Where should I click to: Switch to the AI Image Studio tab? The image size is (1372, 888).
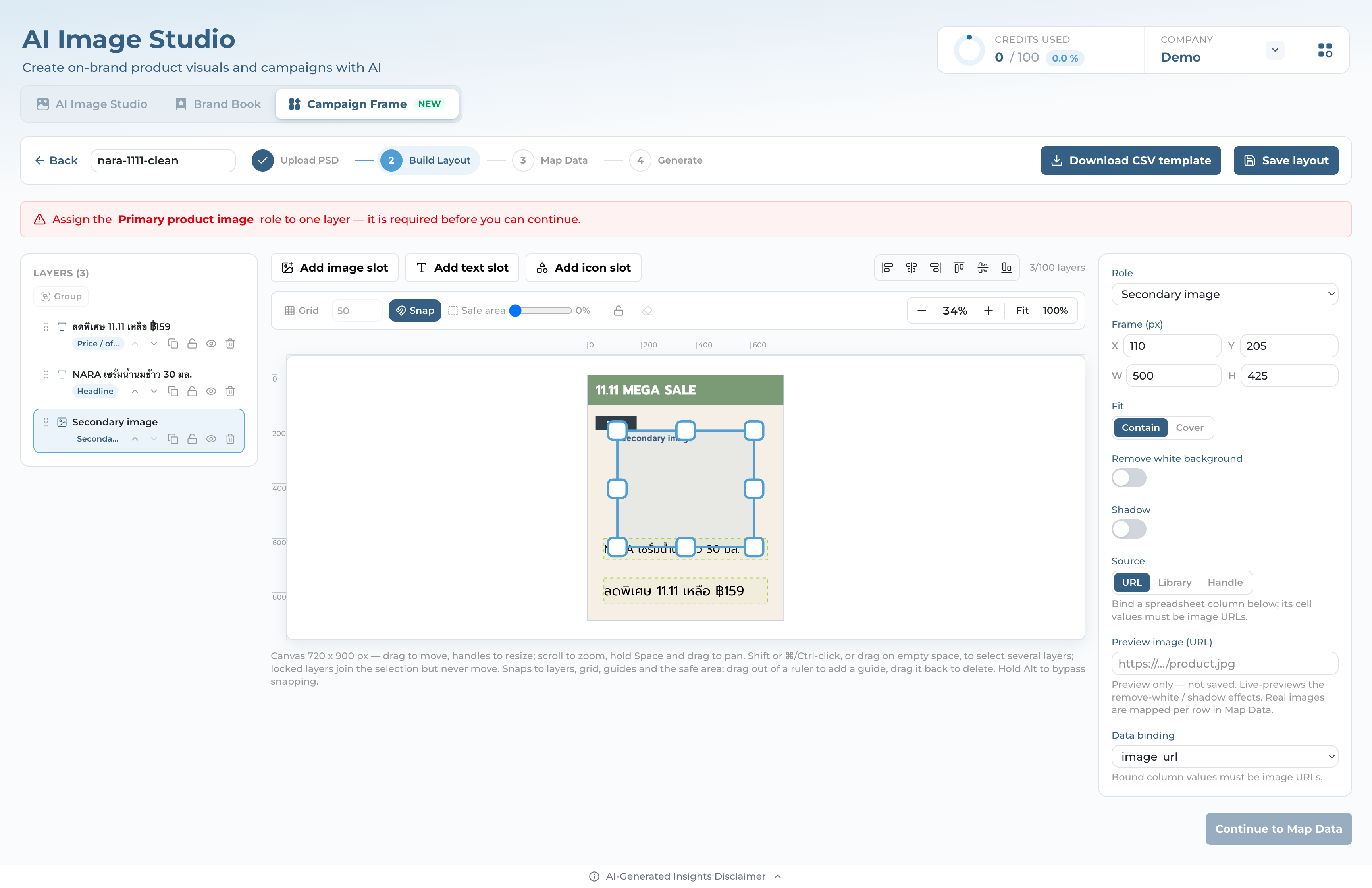[x=92, y=104]
